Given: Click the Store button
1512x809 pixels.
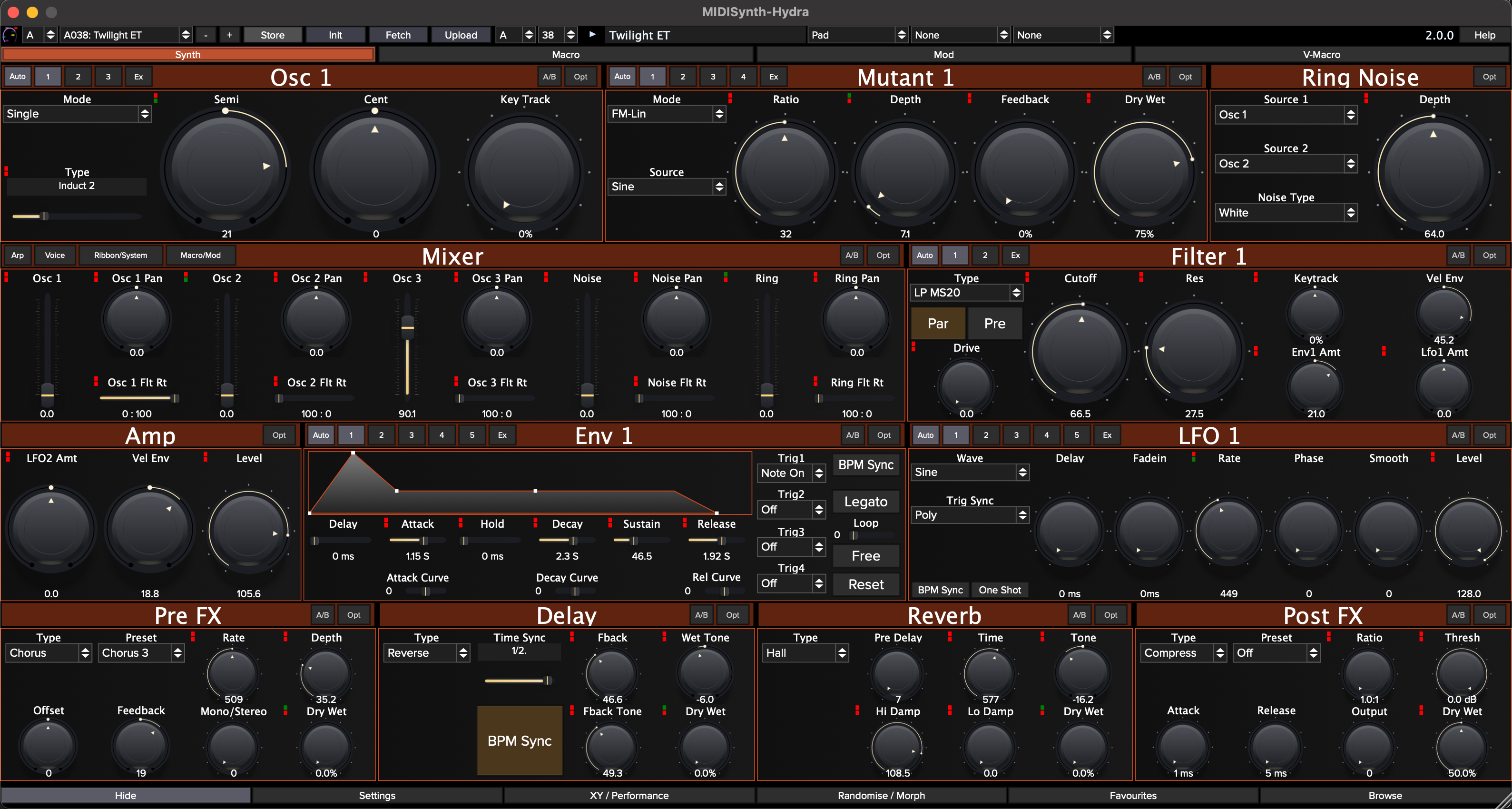Looking at the screenshot, I should coord(272,35).
